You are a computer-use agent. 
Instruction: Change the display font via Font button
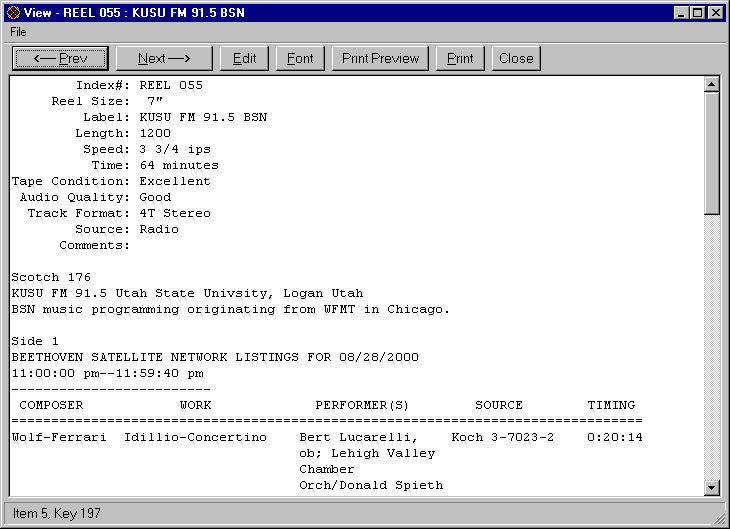point(300,58)
